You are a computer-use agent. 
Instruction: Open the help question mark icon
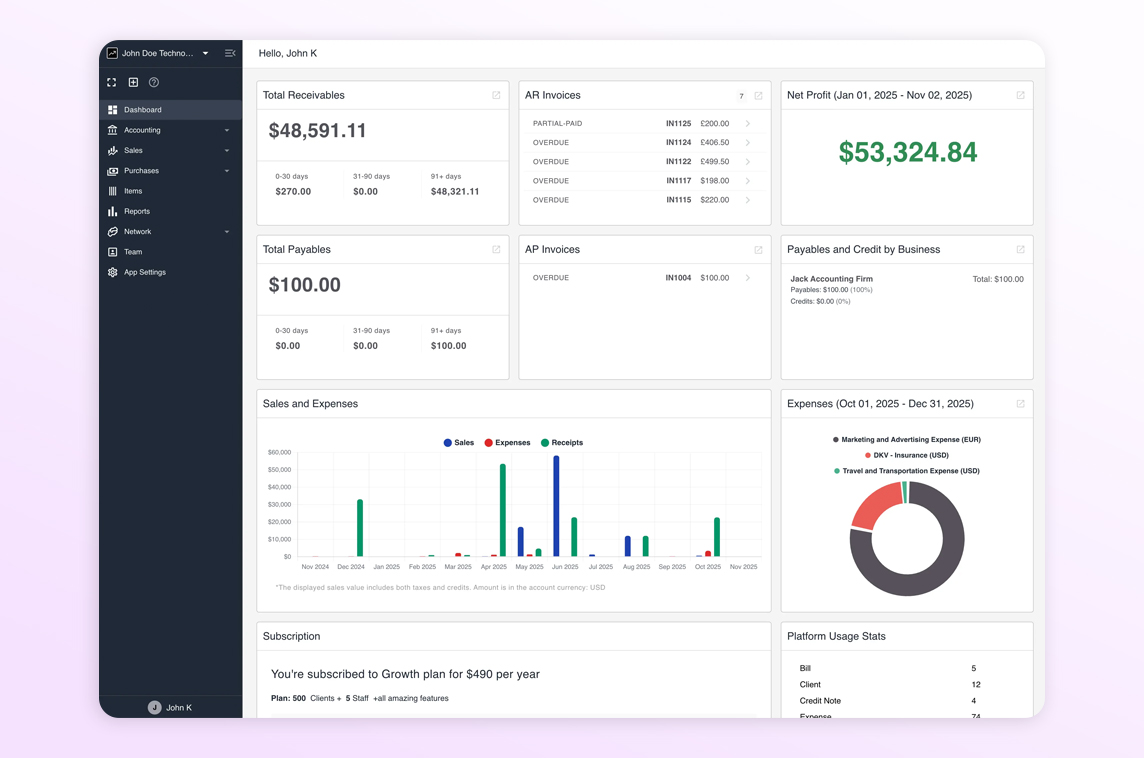154,82
